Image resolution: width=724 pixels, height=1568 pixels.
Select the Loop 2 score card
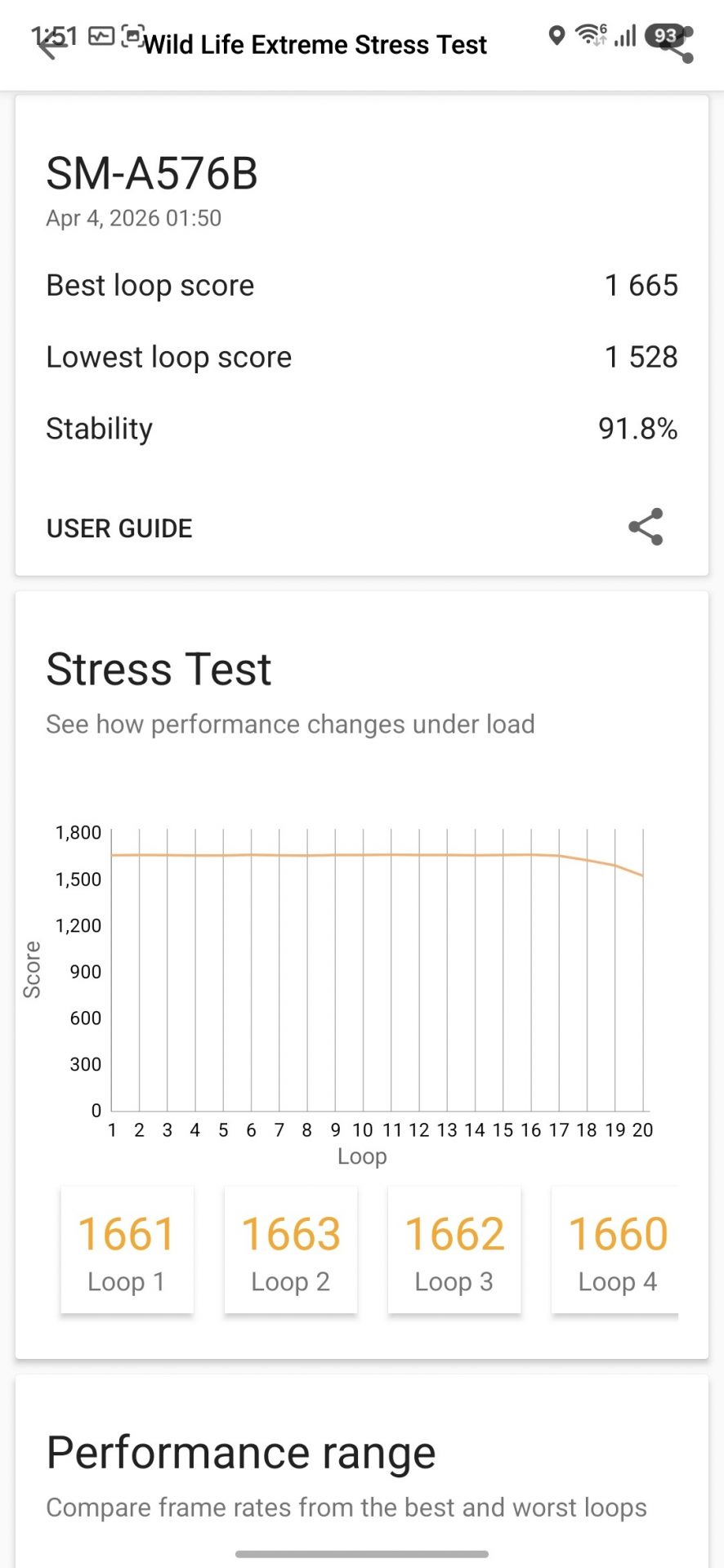290,1249
